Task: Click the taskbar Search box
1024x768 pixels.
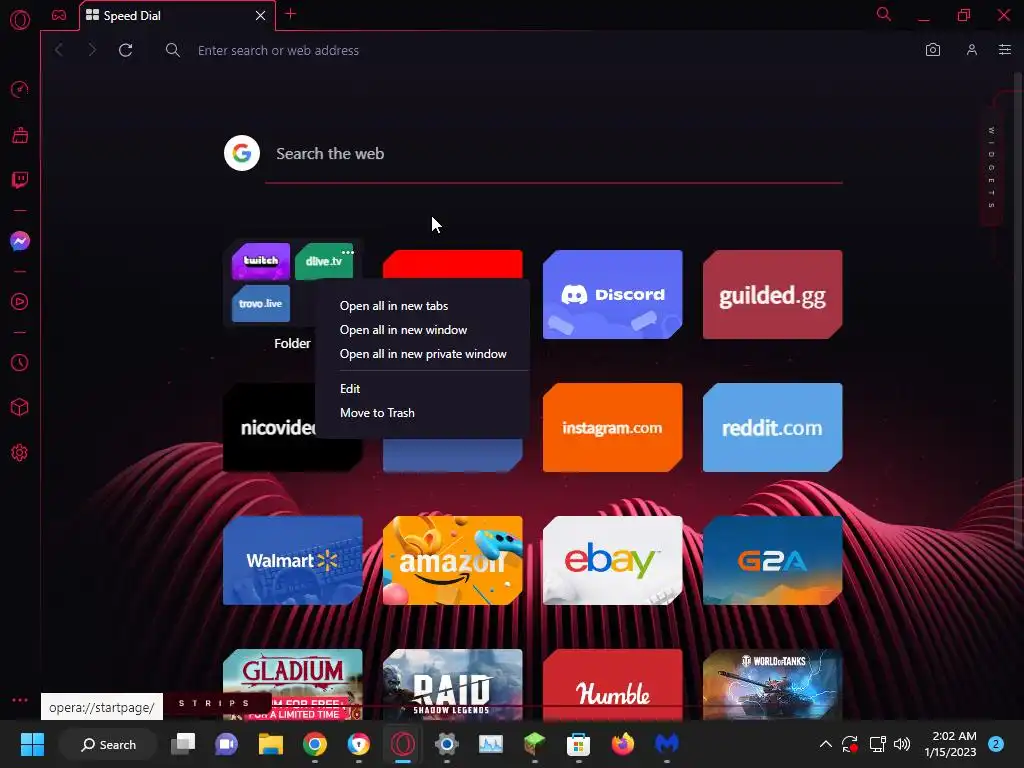Action: (108, 744)
